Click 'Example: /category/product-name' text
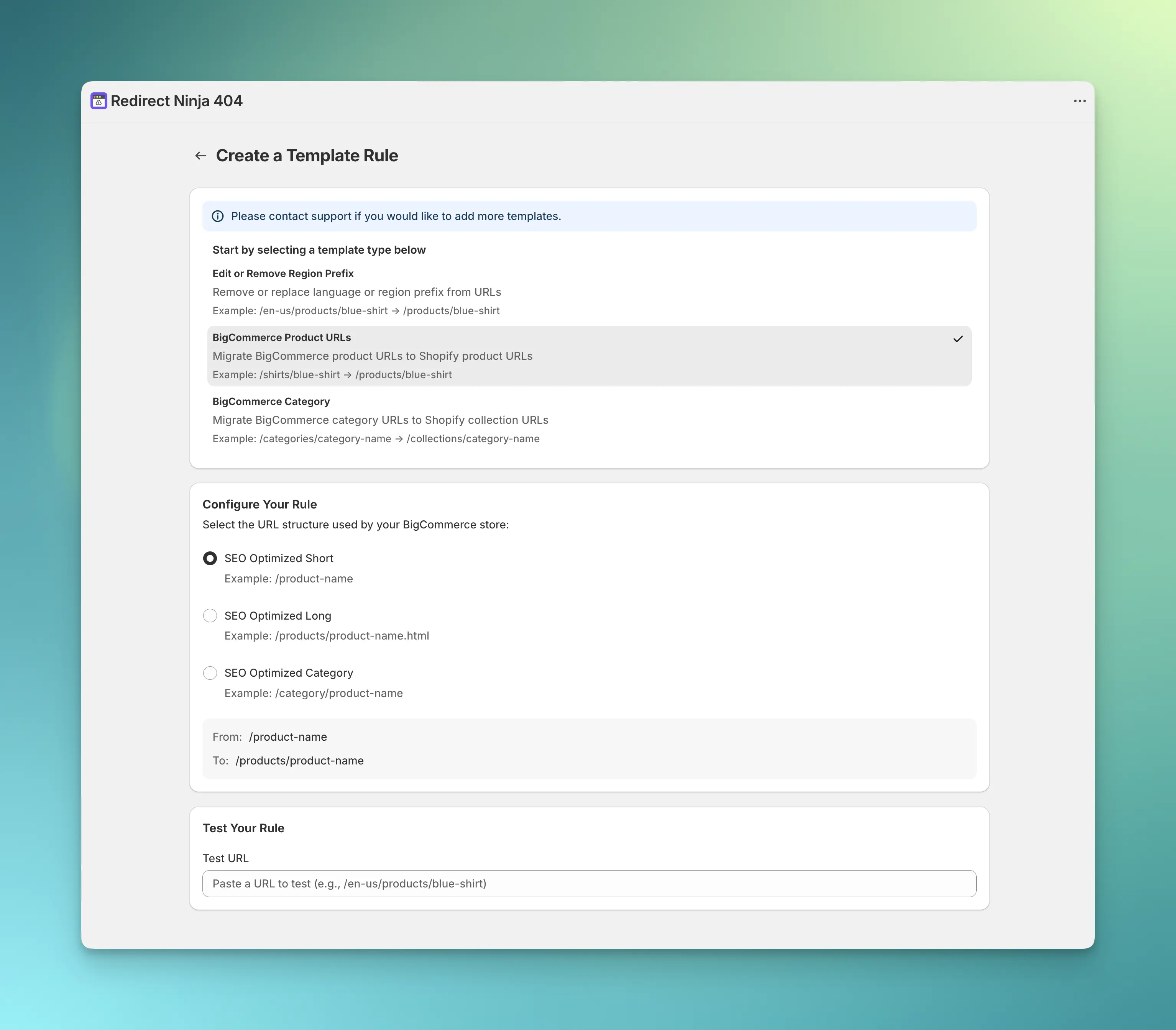Image resolution: width=1176 pixels, height=1030 pixels. pyautogui.click(x=314, y=693)
